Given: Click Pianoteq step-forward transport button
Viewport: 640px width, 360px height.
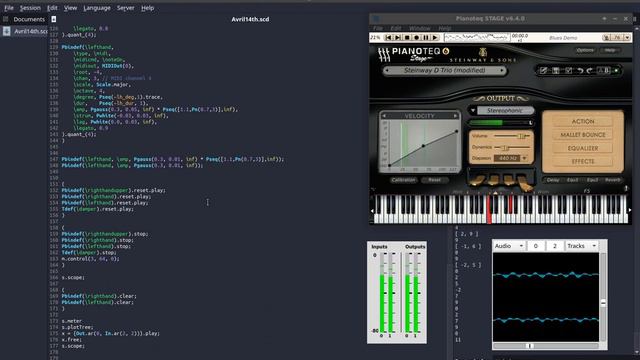Looking at the screenshot, I should coord(398,38).
